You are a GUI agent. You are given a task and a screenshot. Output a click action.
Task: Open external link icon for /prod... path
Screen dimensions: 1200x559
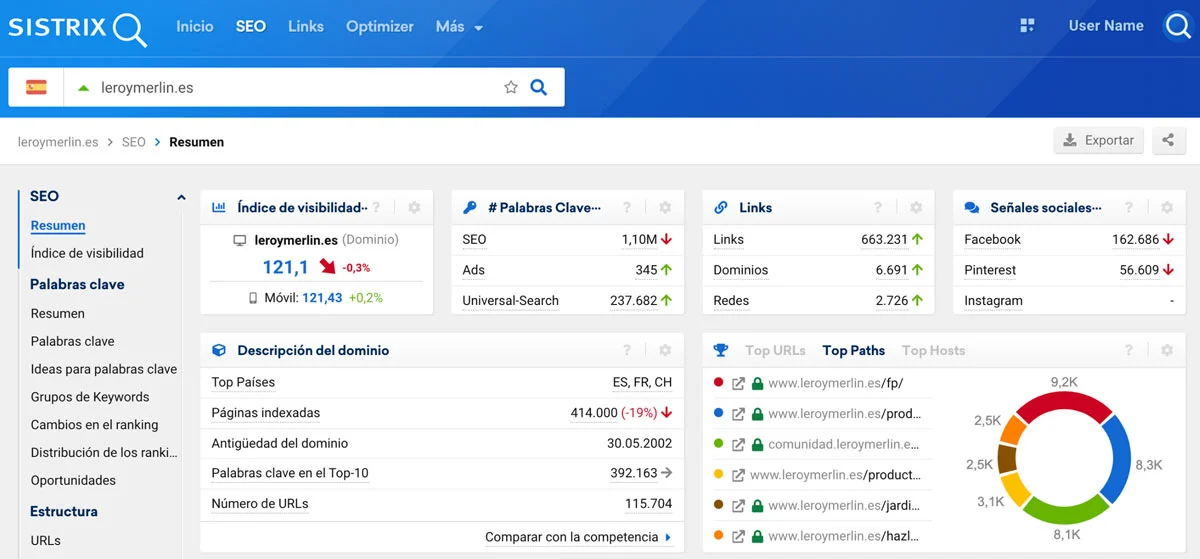[x=739, y=414]
